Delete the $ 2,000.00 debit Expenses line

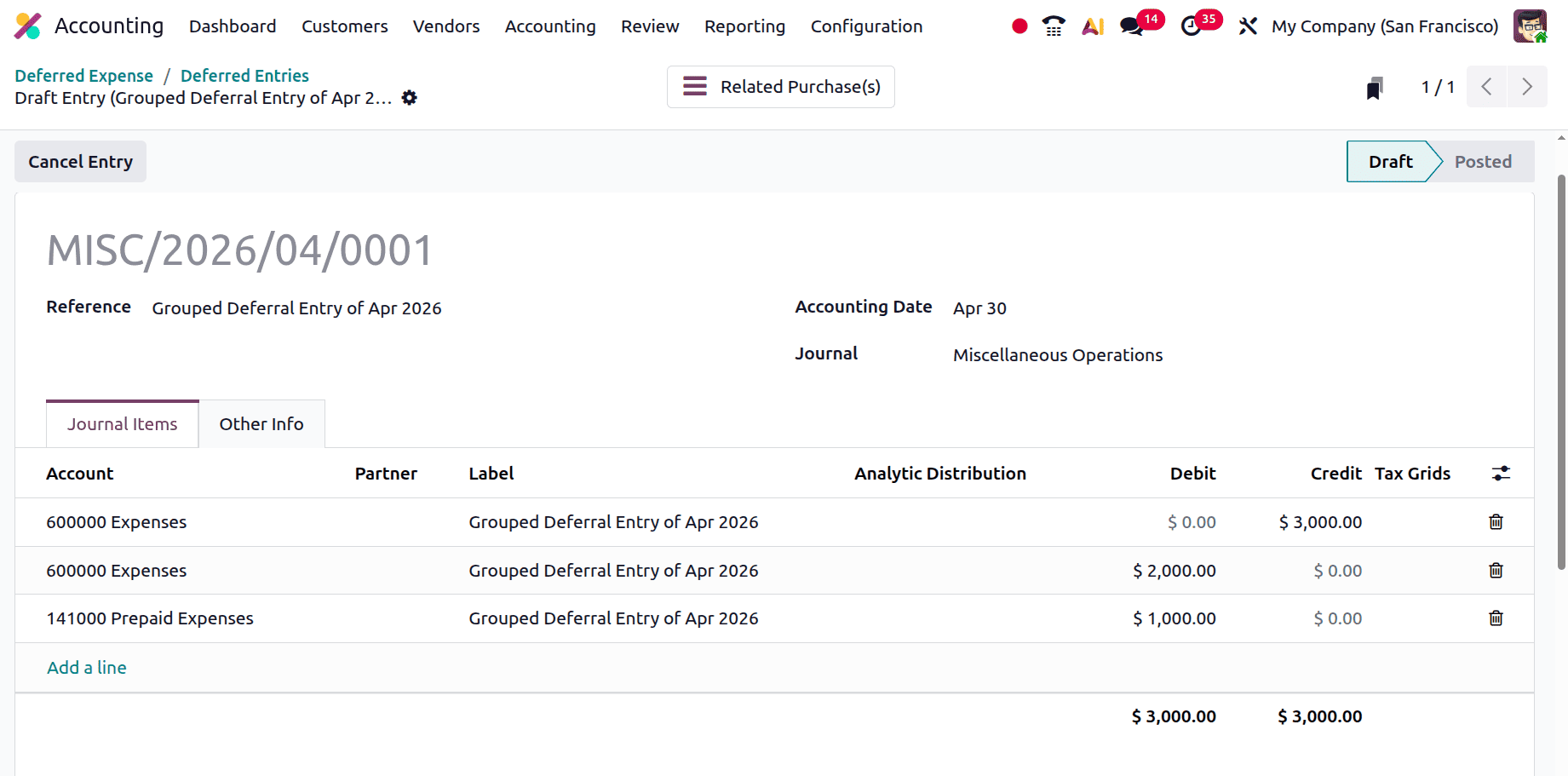1496,571
